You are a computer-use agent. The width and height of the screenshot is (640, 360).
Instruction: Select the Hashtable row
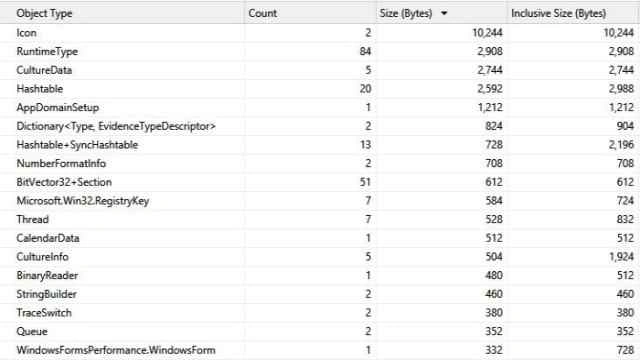[320, 89]
